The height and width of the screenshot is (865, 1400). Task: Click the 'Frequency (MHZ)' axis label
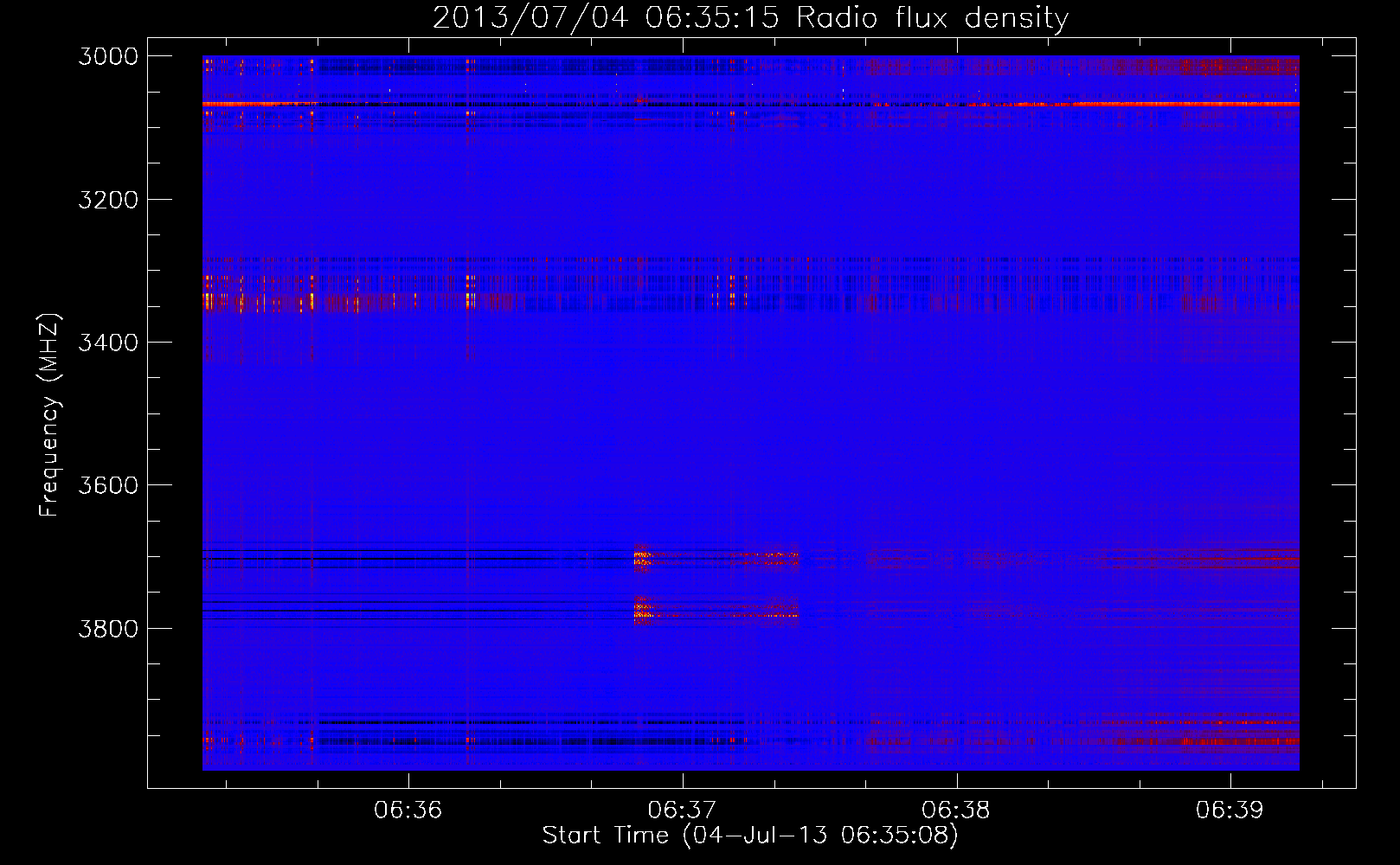[49, 415]
